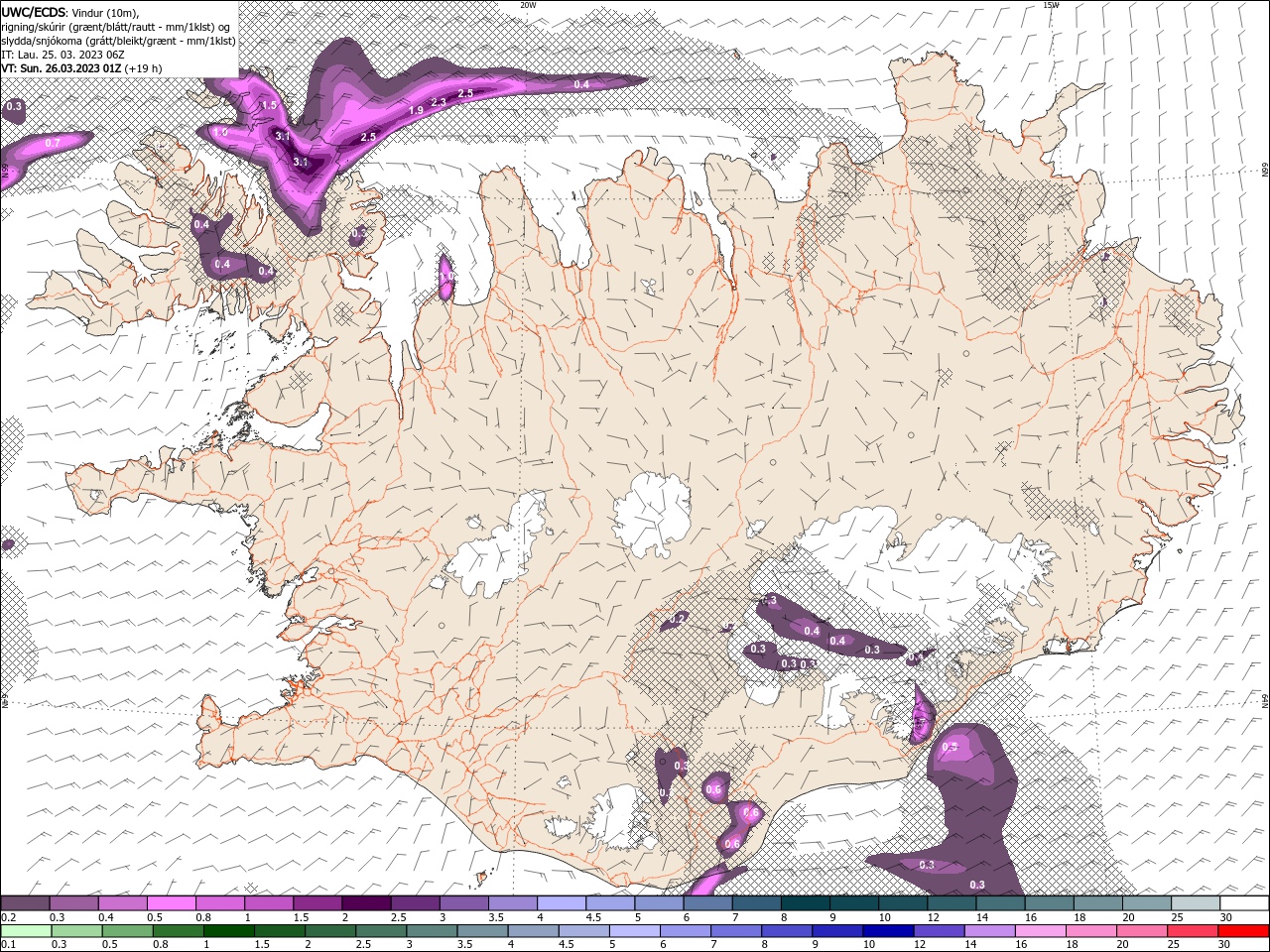Click the '0.1' label in the rain legend row

coord(8,945)
